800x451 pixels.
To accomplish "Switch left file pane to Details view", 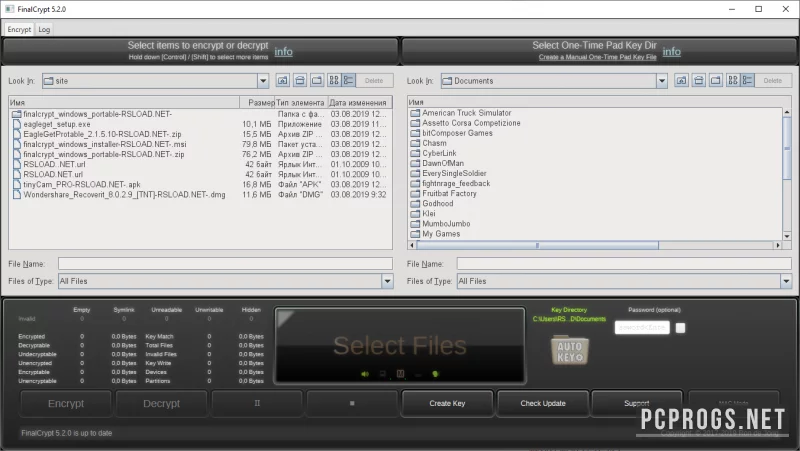I will click(348, 81).
